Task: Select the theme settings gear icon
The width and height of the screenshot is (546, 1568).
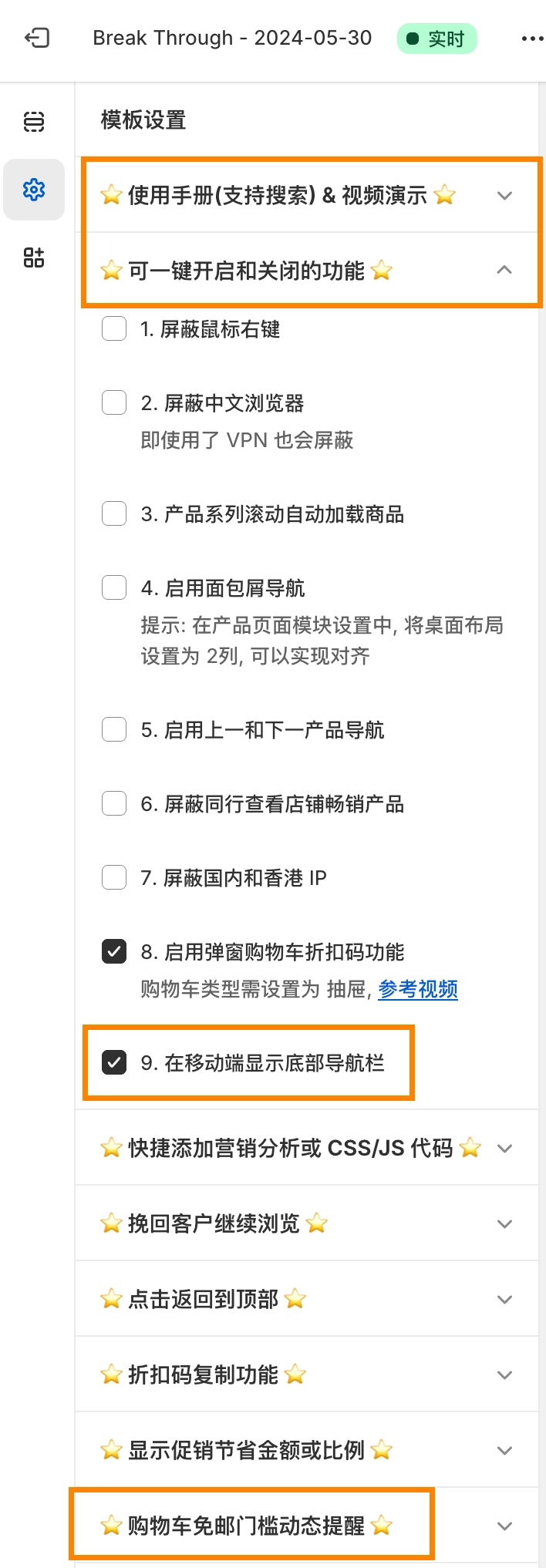Action: [33, 190]
